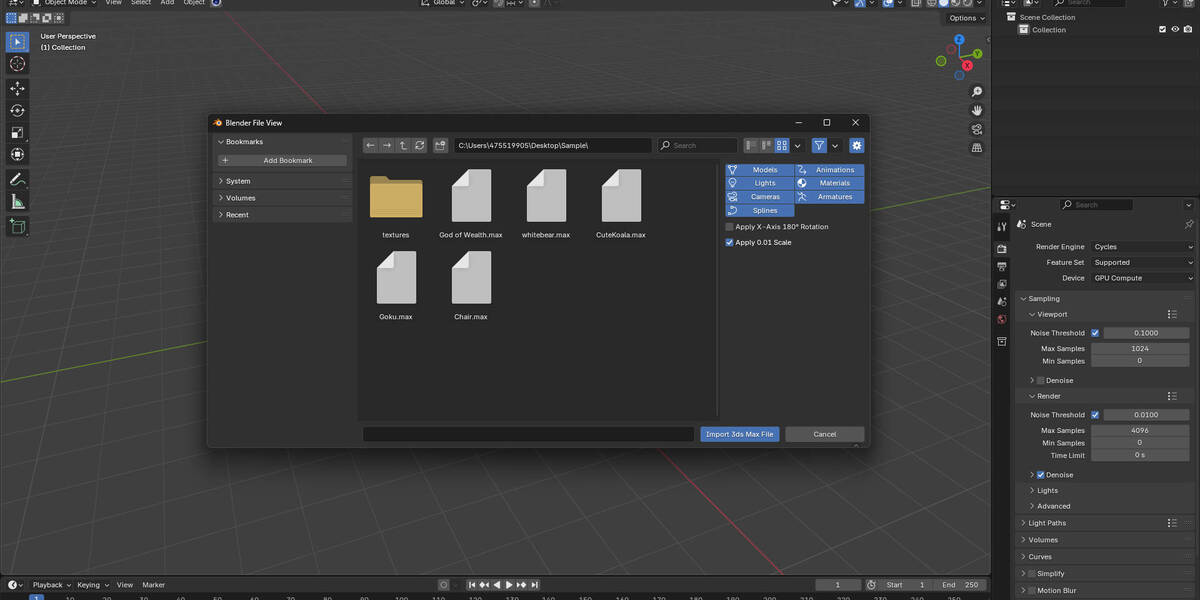Go back to previous folder in file browser
Viewport: 1200px width, 600px height.
pos(370,145)
